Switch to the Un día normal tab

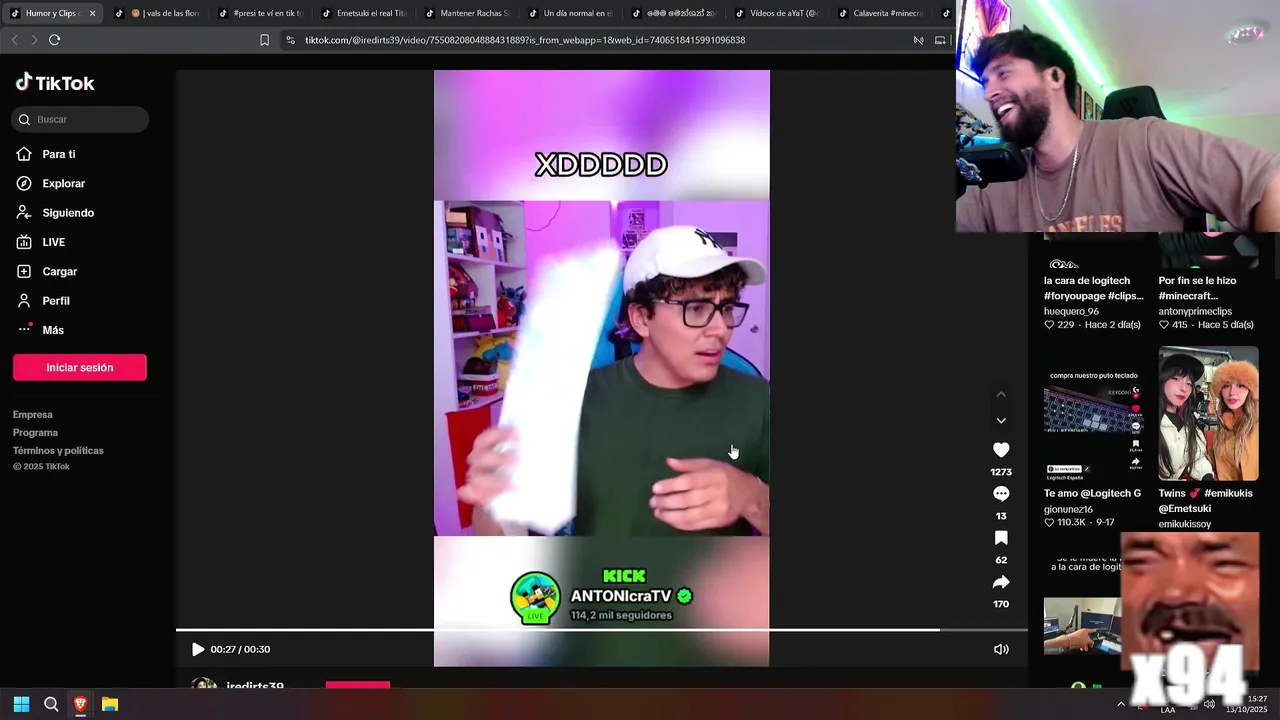click(x=571, y=13)
